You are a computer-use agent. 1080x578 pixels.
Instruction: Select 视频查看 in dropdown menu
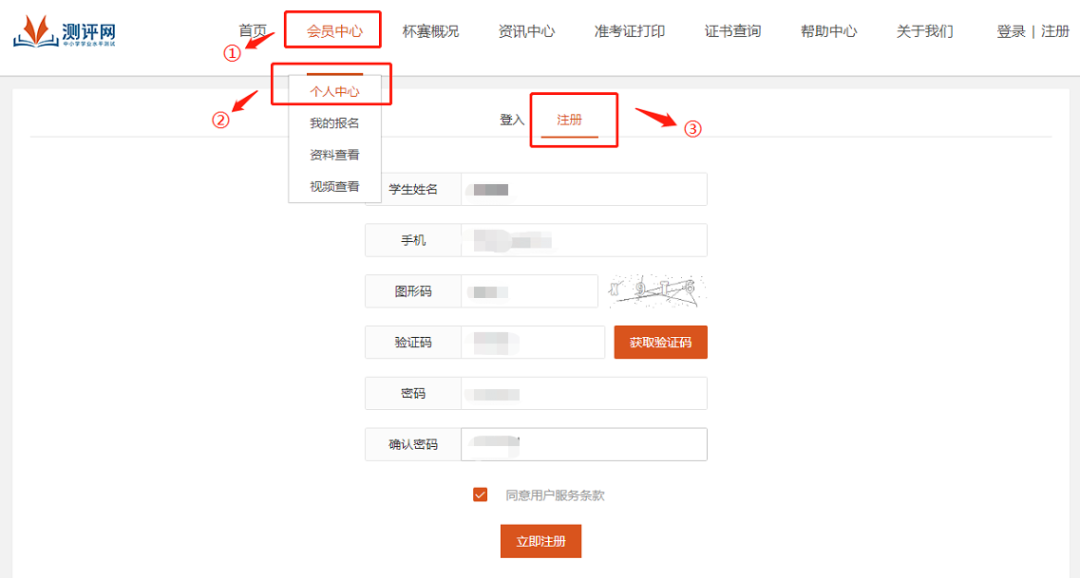click(334, 187)
